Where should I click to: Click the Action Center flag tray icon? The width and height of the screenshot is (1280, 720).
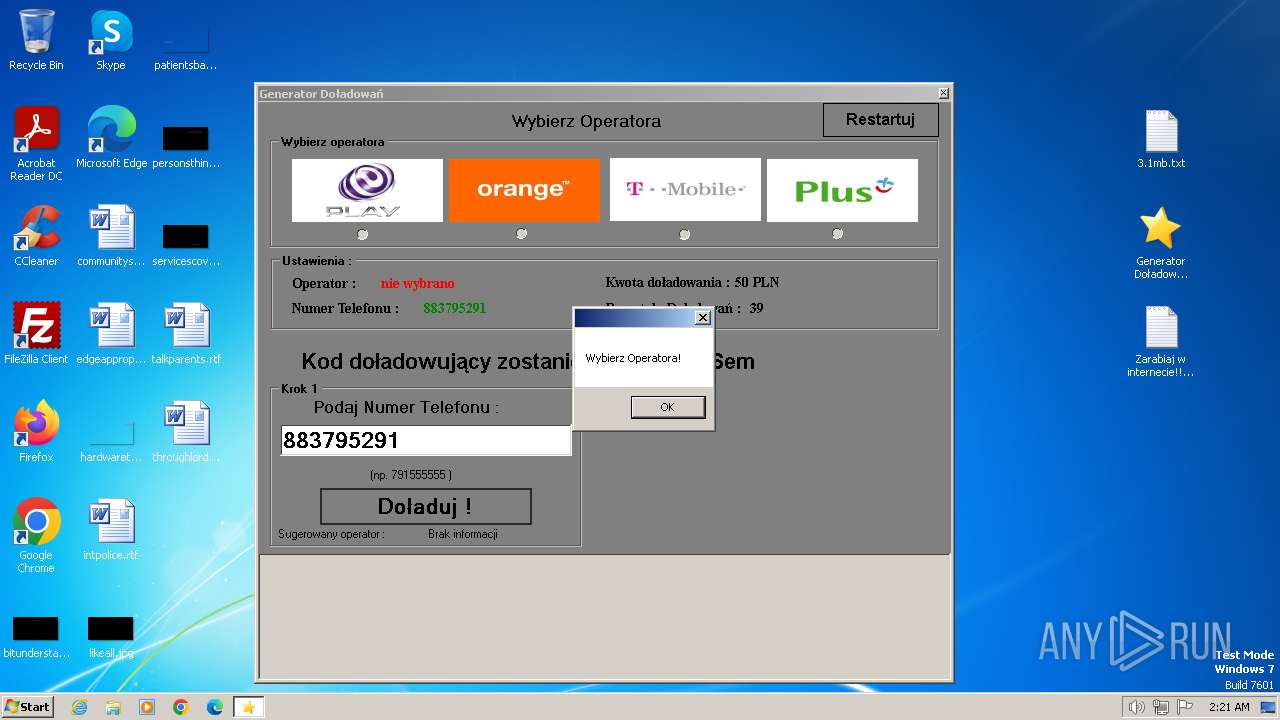pyautogui.click(x=1185, y=707)
